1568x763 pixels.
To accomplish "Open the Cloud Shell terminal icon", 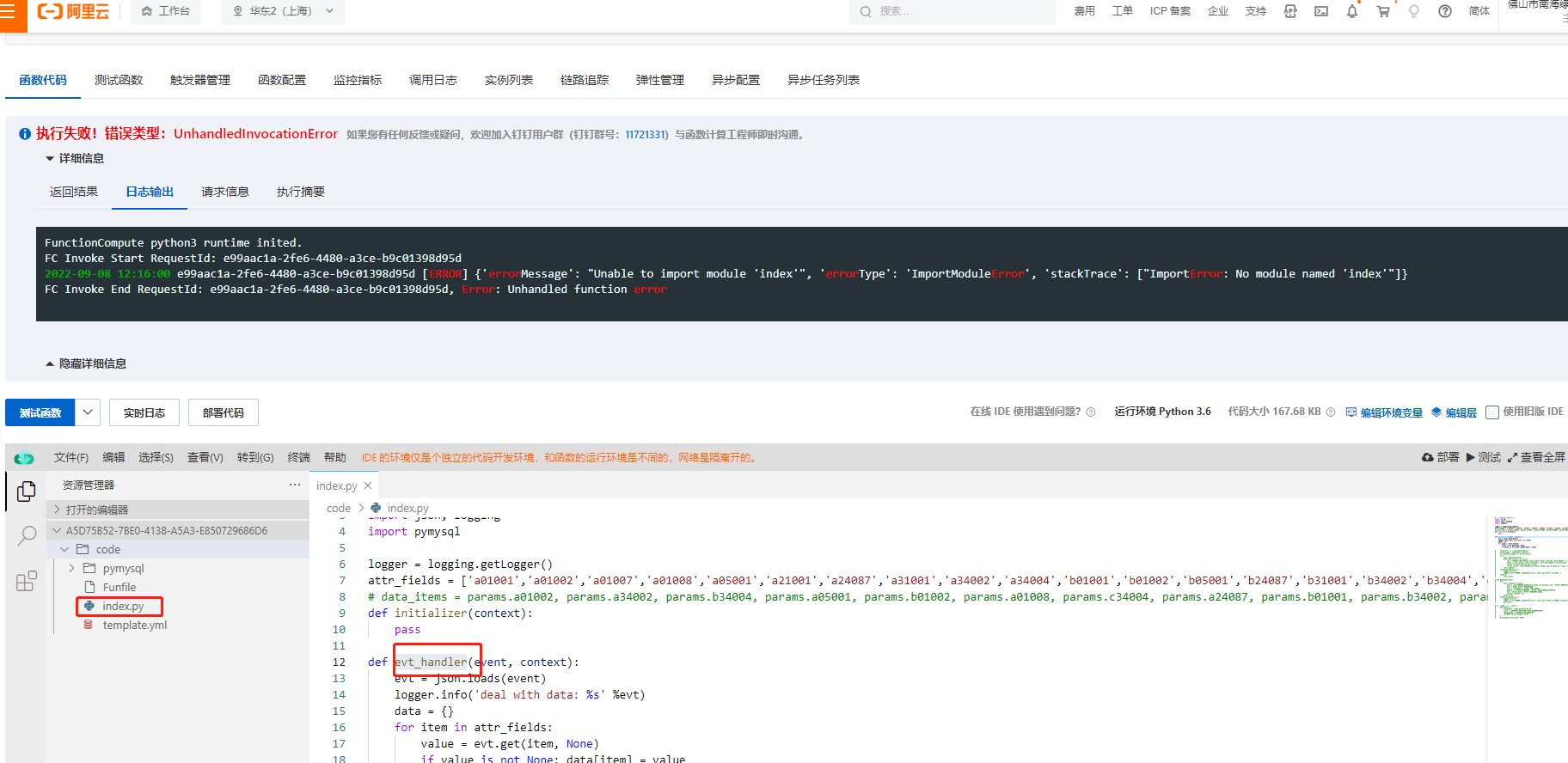I will pyautogui.click(x=1321, y=11).
